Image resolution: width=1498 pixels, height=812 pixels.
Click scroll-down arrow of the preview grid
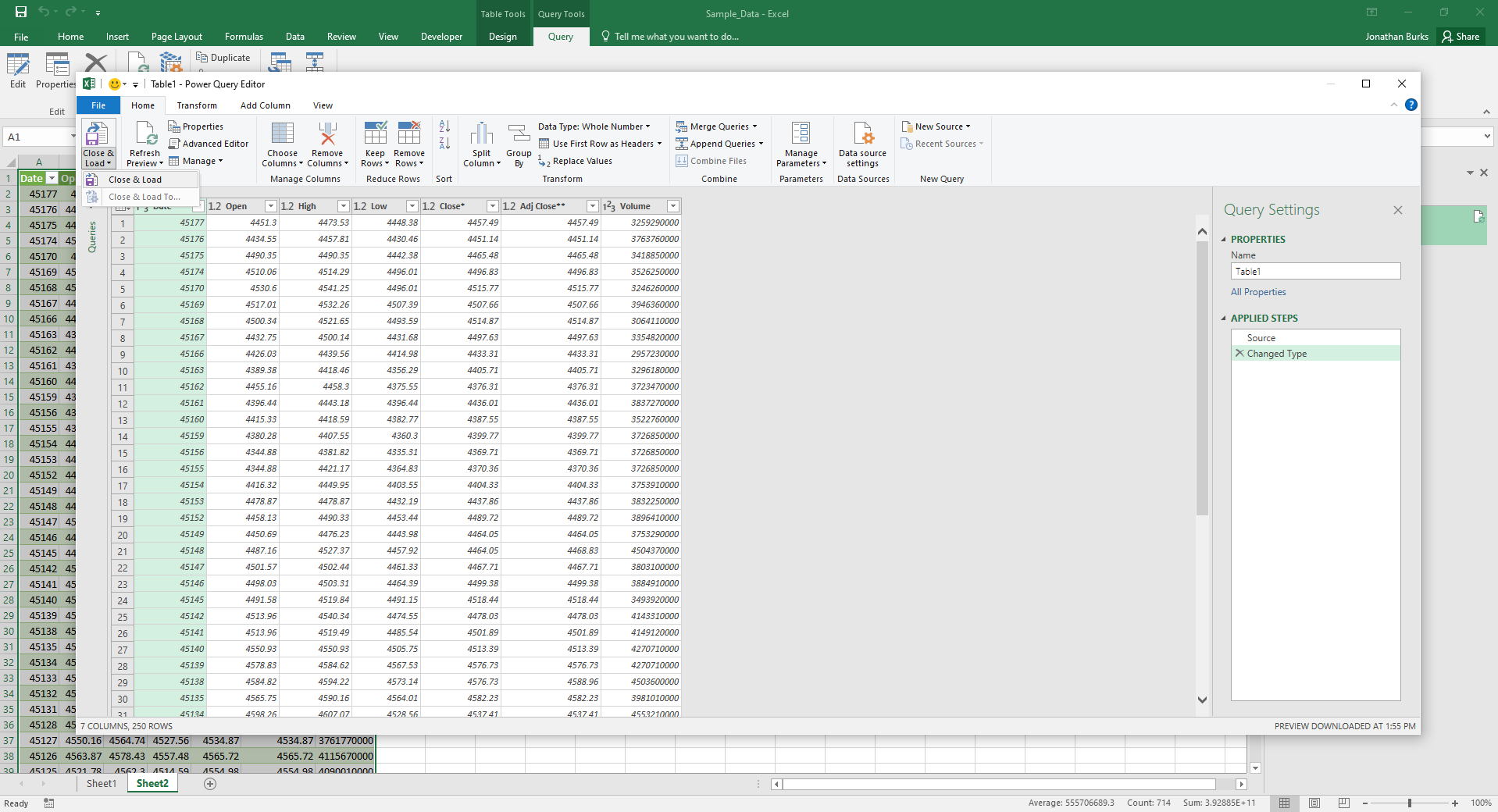[1202, 700]
